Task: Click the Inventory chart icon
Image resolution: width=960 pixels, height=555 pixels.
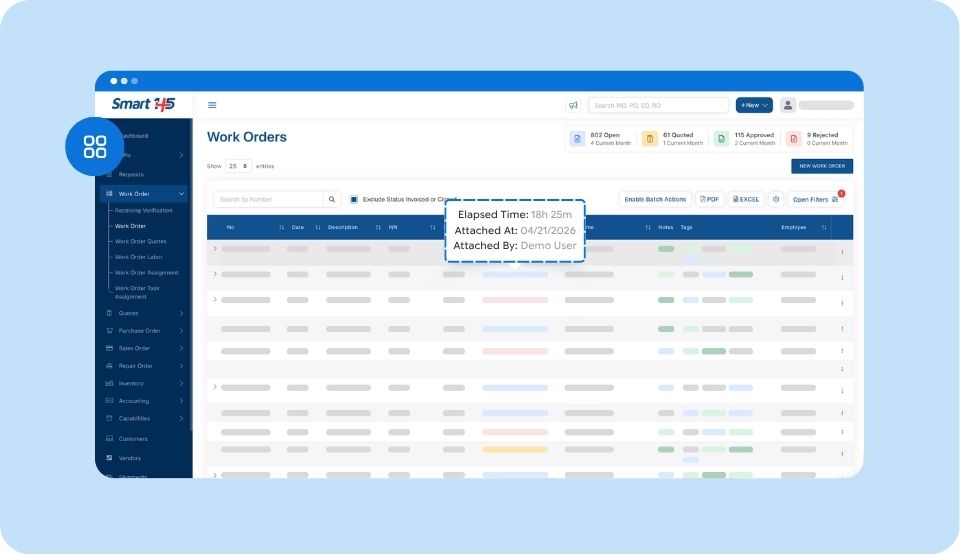Action: 110,383
